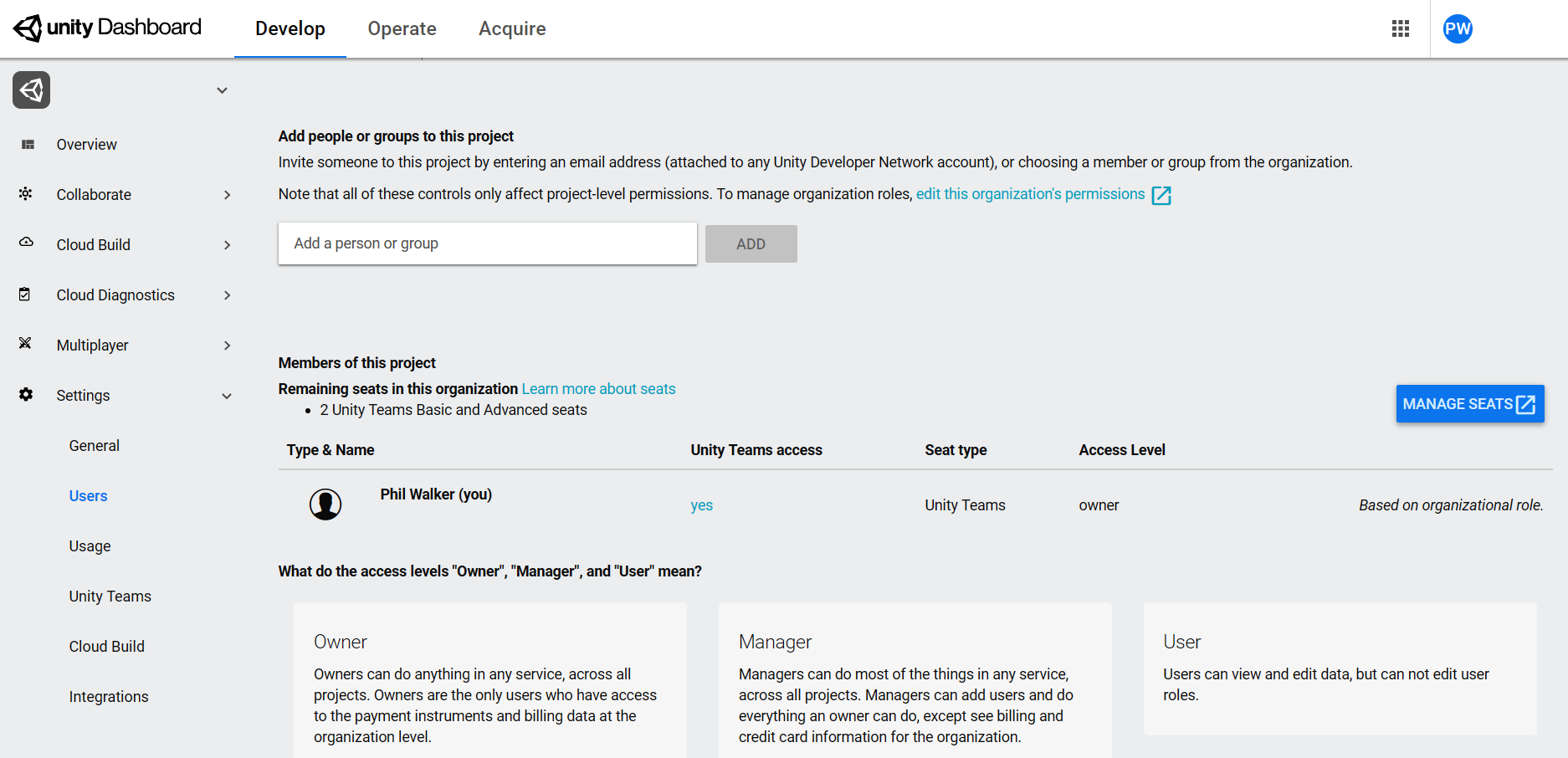The width and height of the screenshot is (1568, 758).
Task: Collapse the Settings submenu chevron
Action: (x=227, y=397)
